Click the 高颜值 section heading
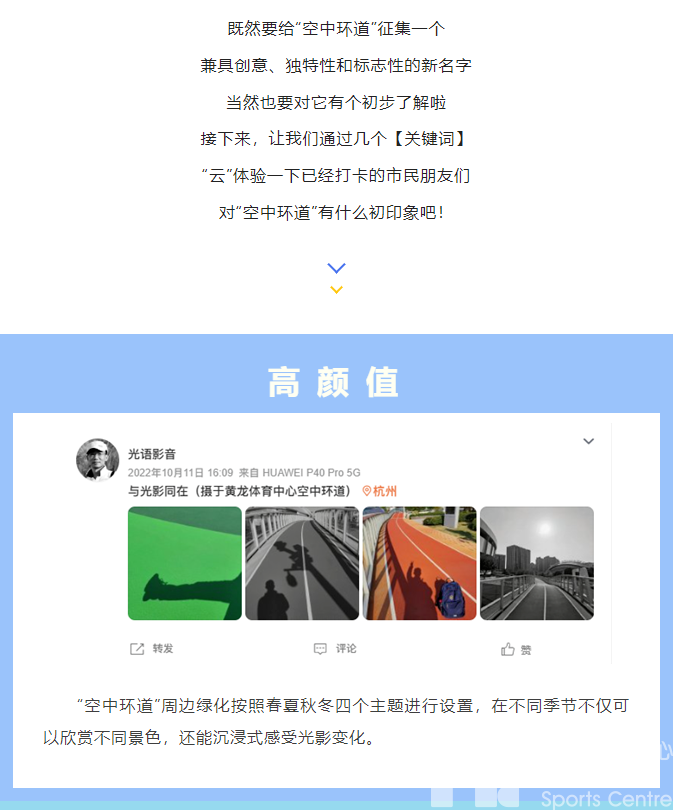Screen dimensions: 673x810 click(334, 382)
